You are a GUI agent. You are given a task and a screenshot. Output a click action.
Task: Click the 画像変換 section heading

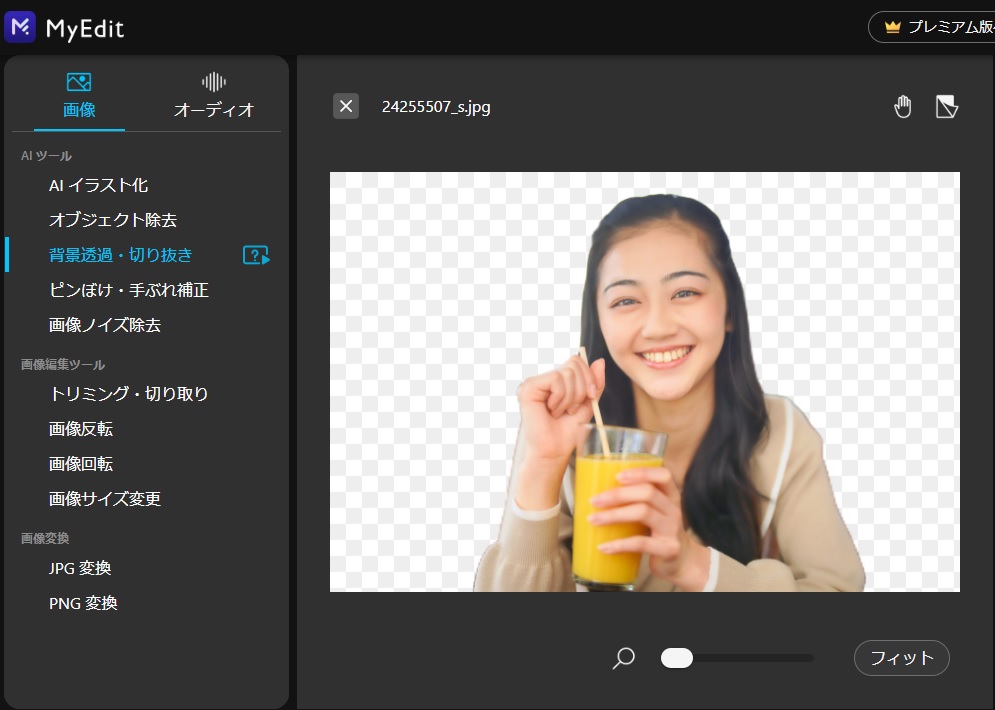45,539
